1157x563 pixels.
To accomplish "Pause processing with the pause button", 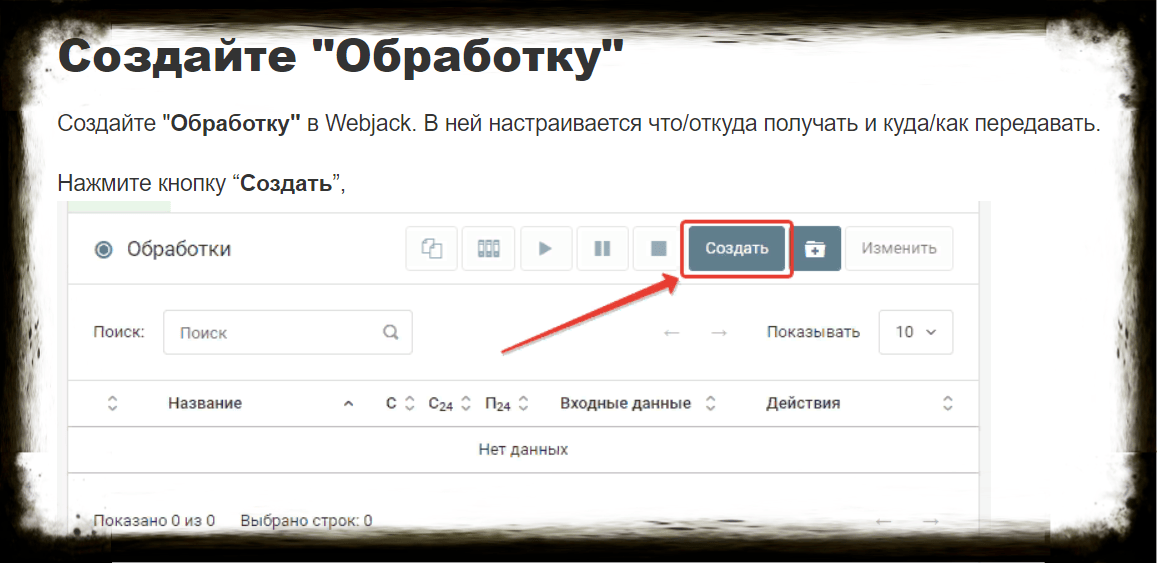I will click(603, 249).
